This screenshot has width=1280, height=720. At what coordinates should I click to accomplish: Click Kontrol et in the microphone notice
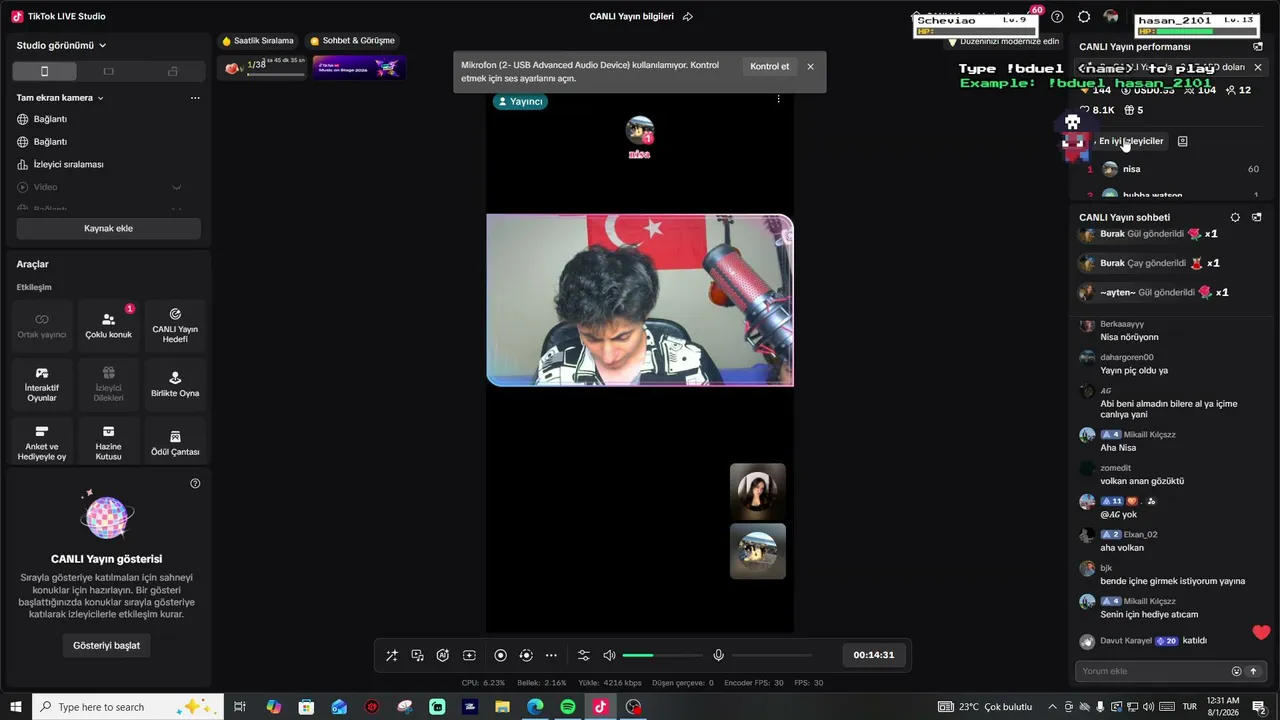click(x=769, y=67)
